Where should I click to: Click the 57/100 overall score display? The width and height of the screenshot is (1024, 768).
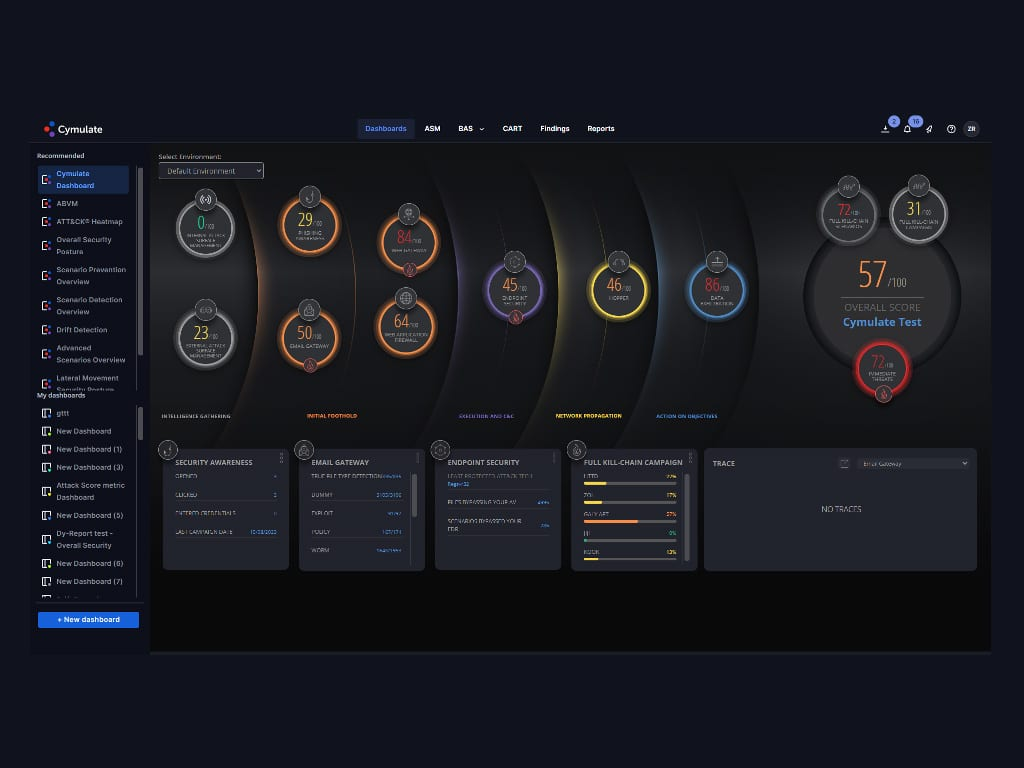(882, 274)
